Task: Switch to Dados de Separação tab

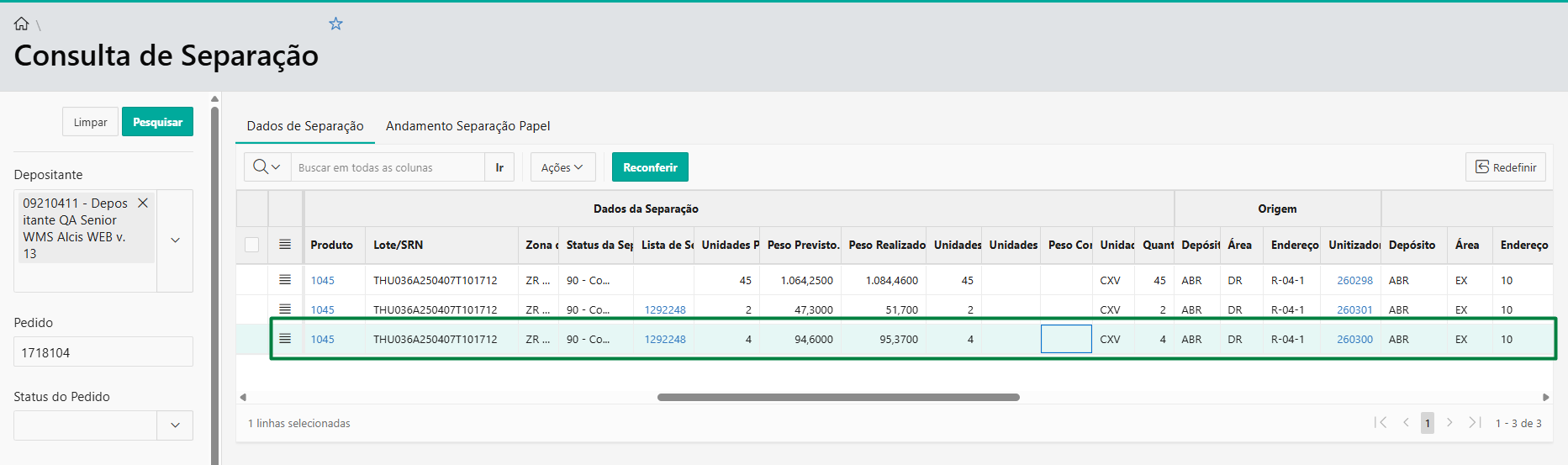Action: [305, 126]
